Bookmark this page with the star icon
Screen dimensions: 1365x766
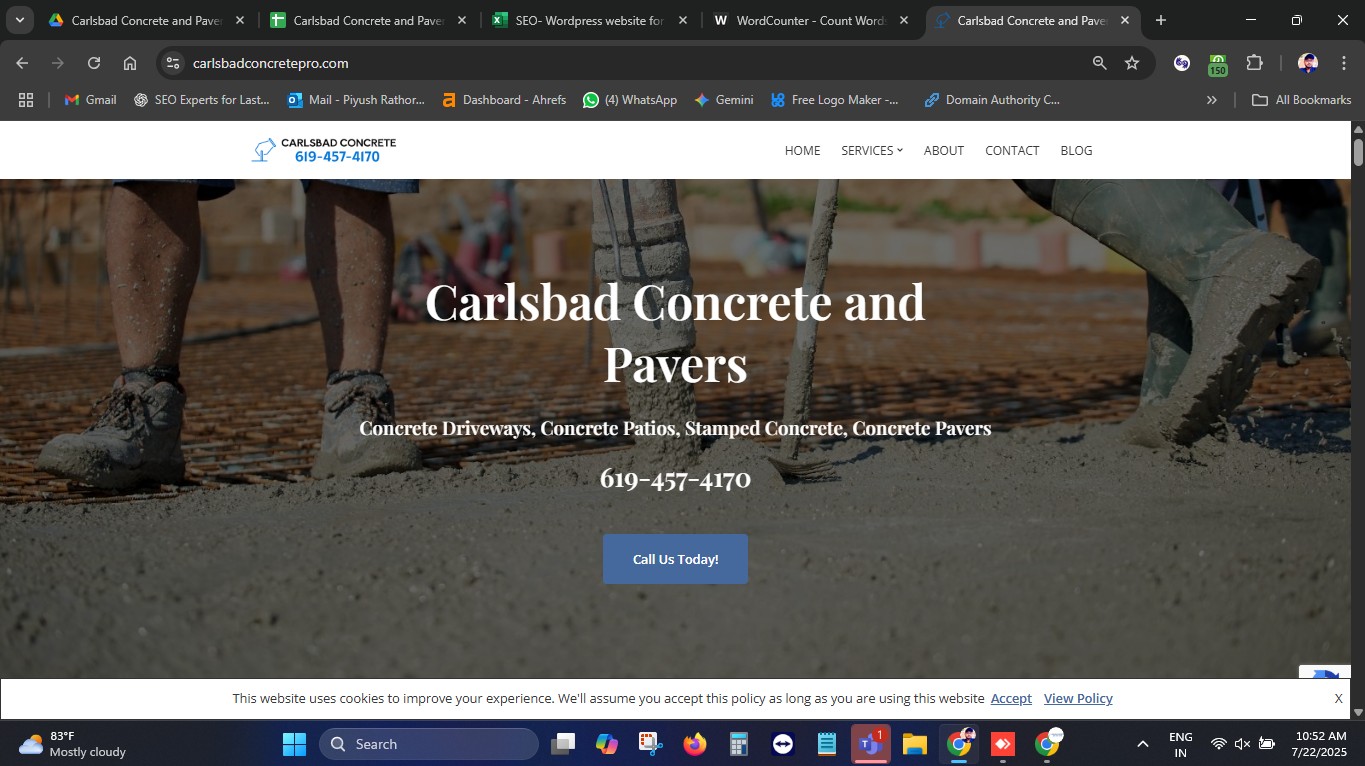pos(1132,63)
